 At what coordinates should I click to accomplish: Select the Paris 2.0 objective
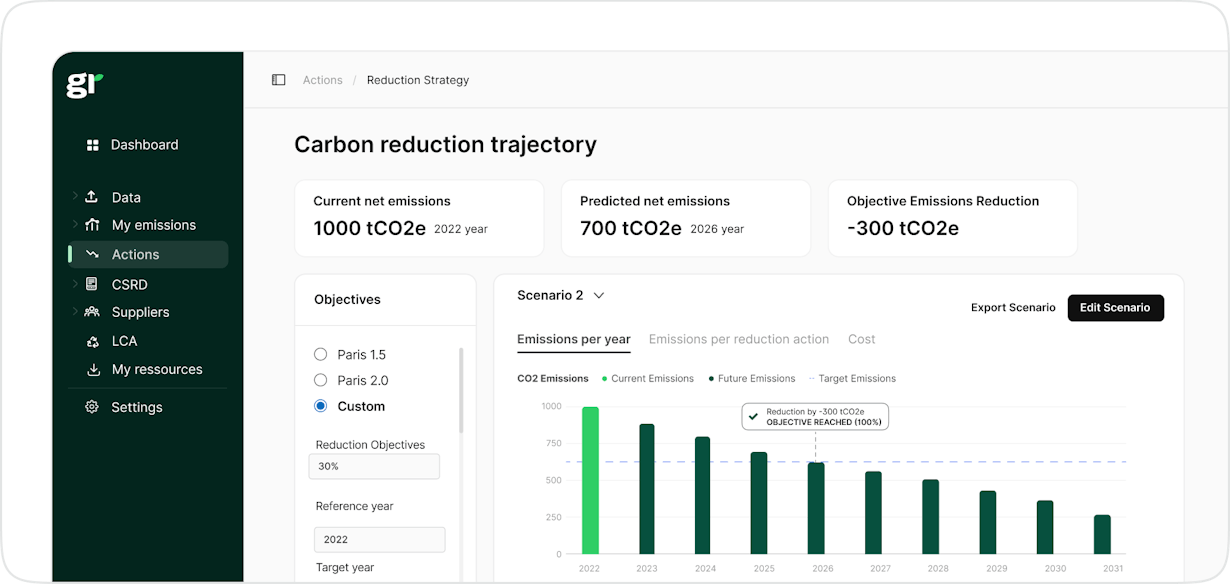[321, 380]
